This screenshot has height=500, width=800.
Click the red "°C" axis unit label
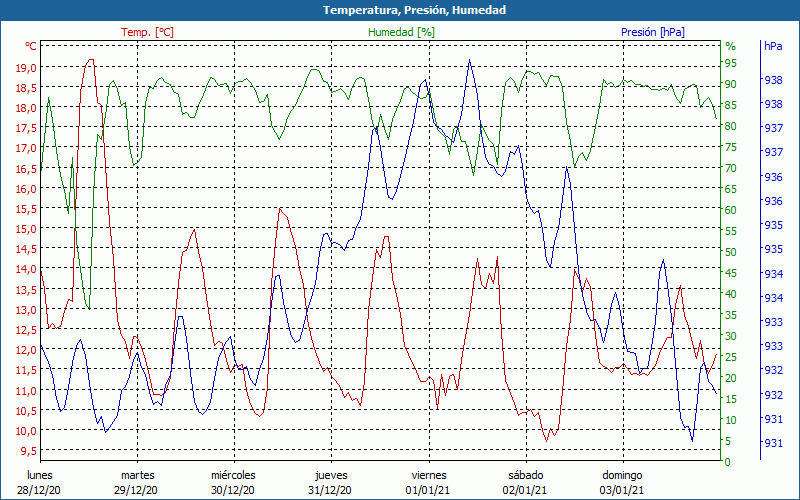pos(31,46)
